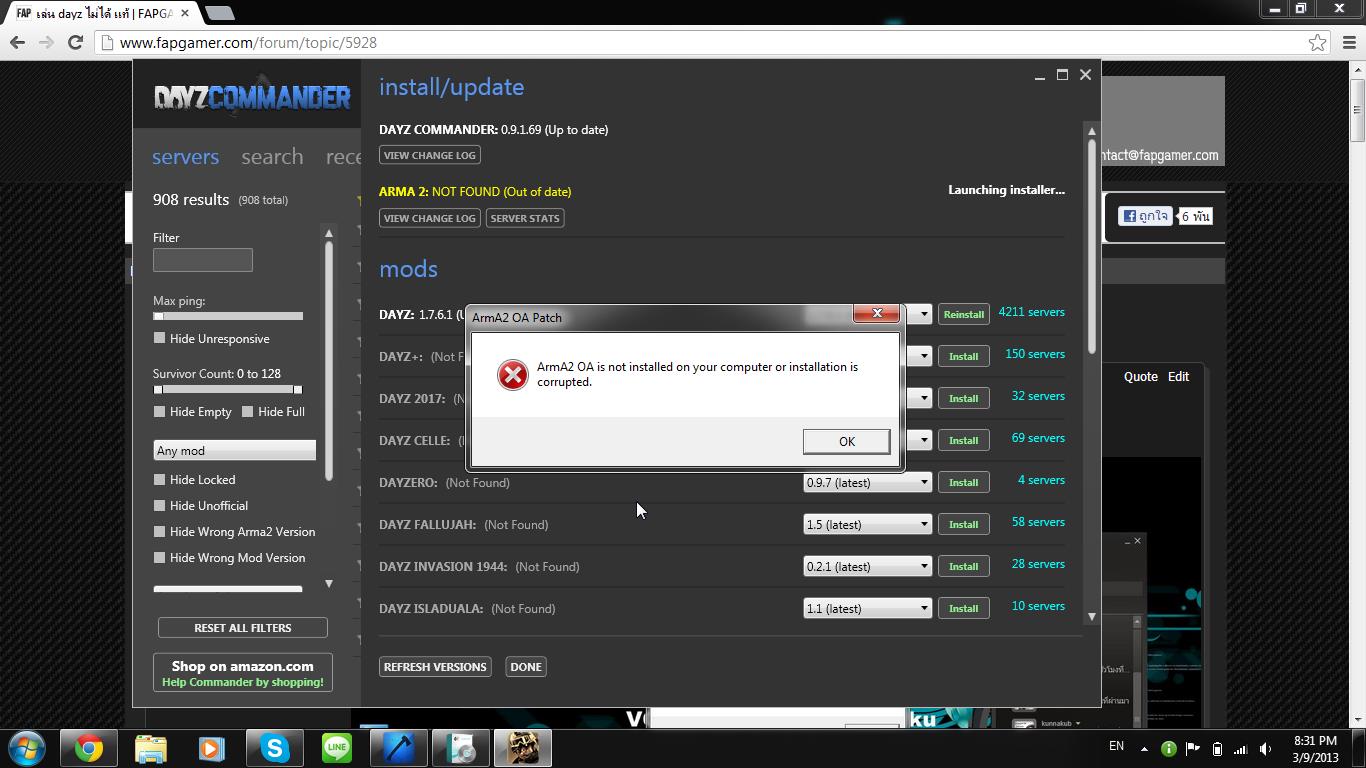Image resolution: width=1366 pixels, height=768 pixels.
Task: Click the red error icon in the dialog
Action: click(x=513, y=375)
